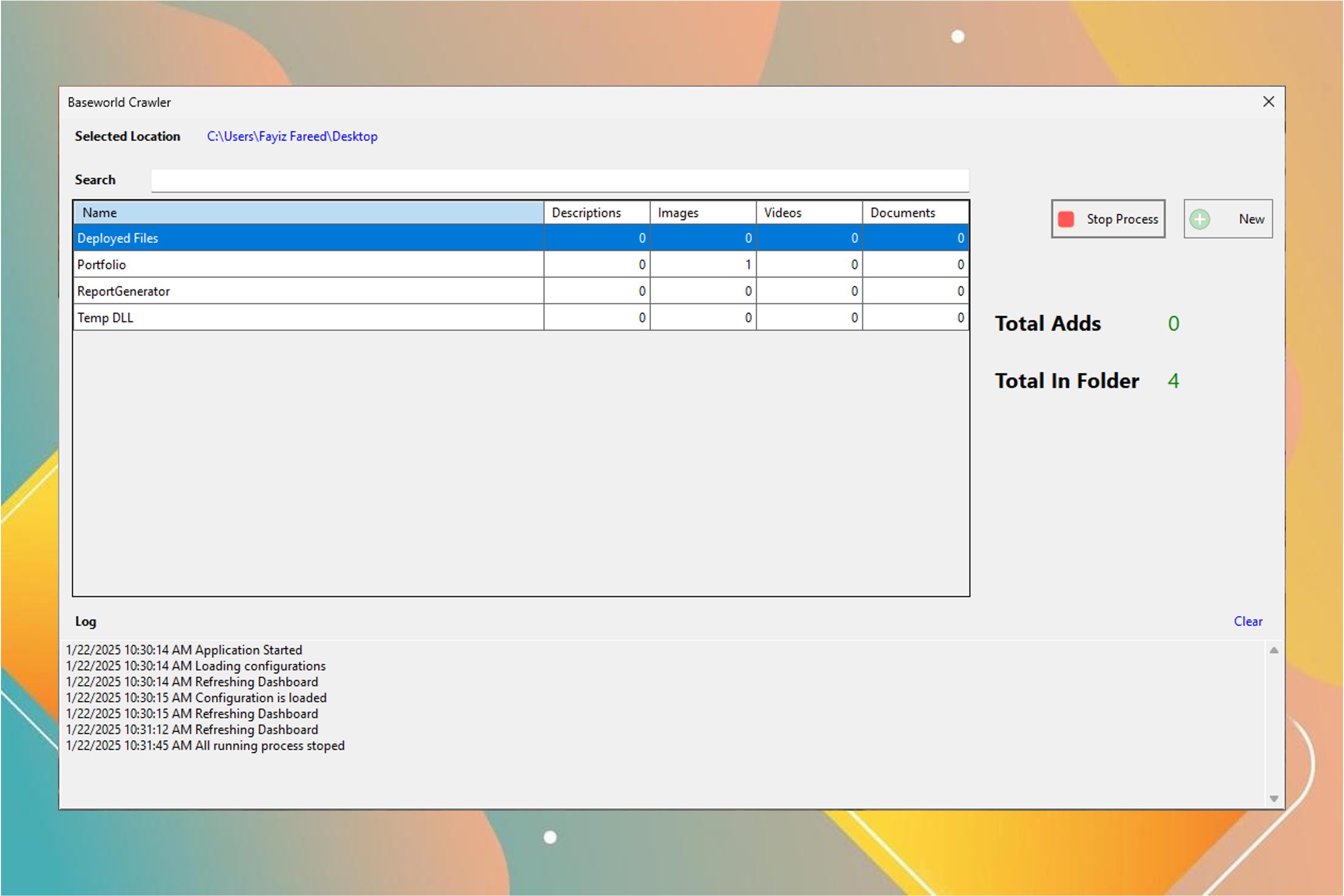This screenshot has width=1344, height=896.
Task: Click the 10:31:12 Refreshing Dashboard log line
Action: (x=192, y=730)
